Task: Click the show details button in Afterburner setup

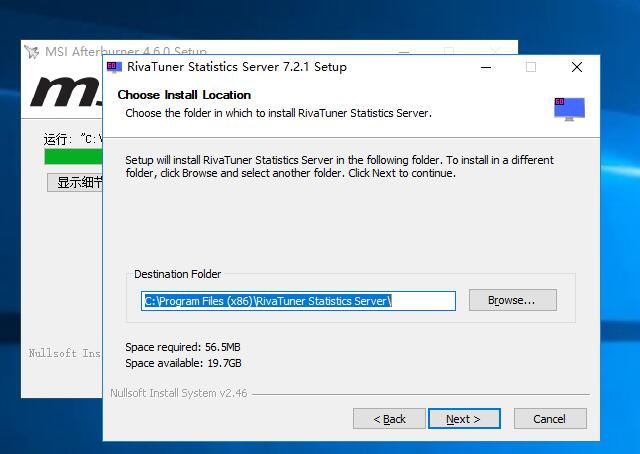Action: click(x=75, y=182)
